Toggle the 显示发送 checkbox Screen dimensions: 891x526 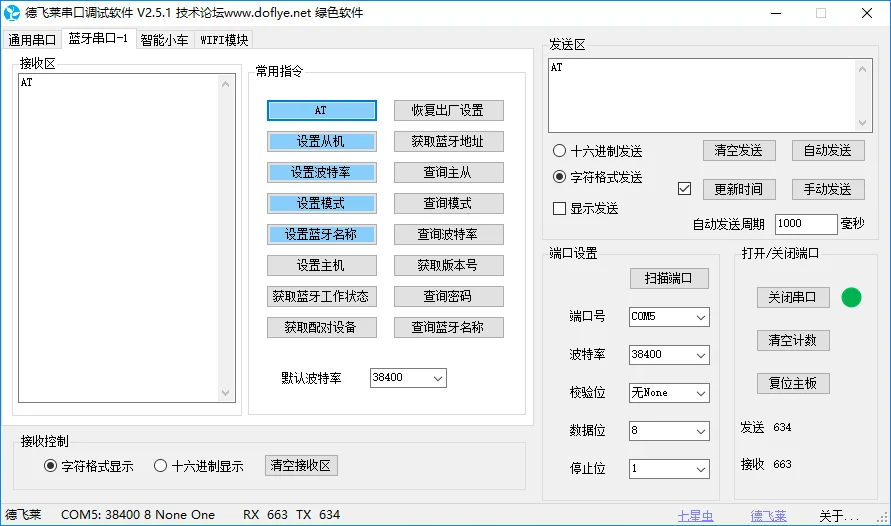coord(559,208)
